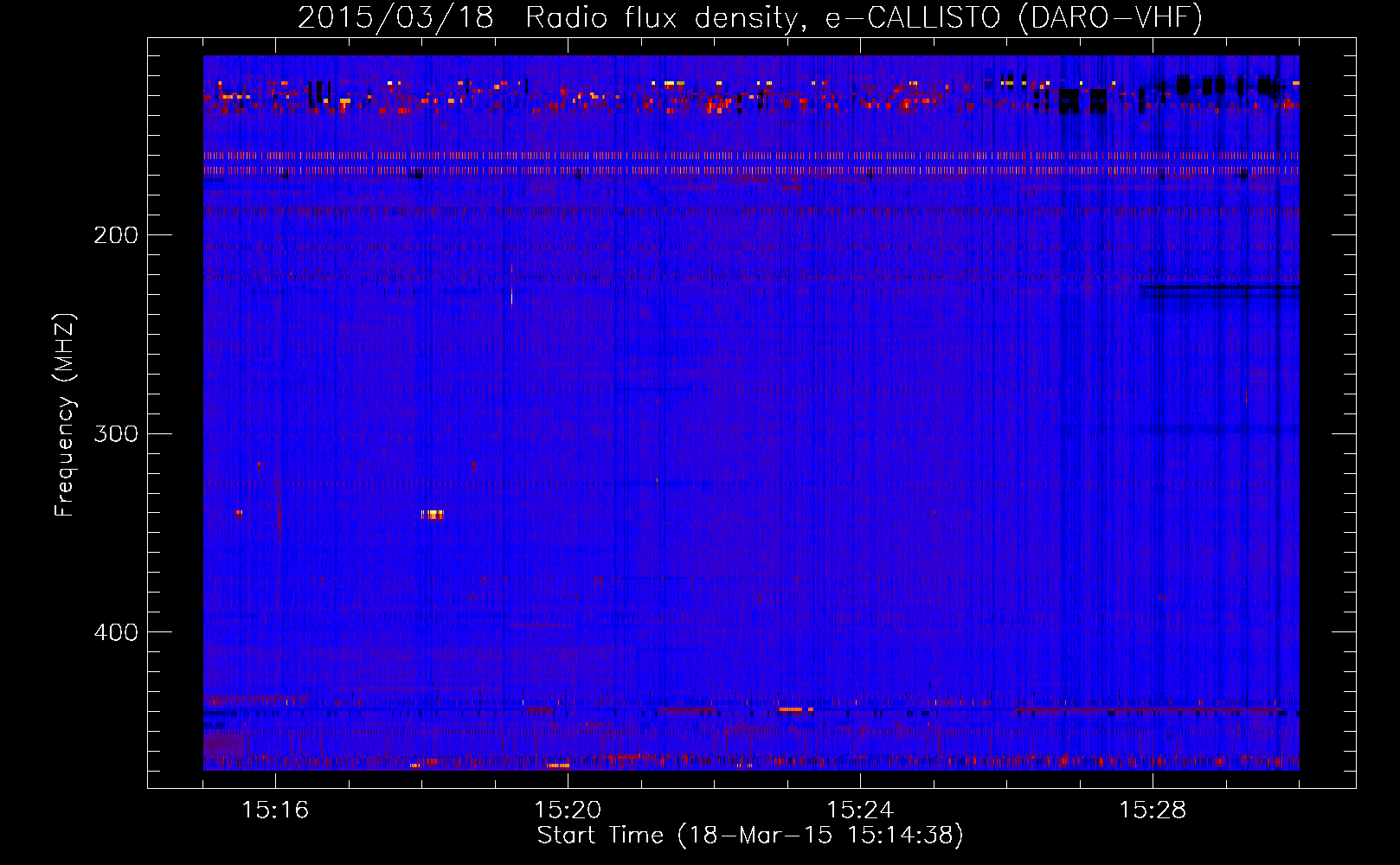
Task: Click the 15:20 time tick label
Action: pos(568,811)
